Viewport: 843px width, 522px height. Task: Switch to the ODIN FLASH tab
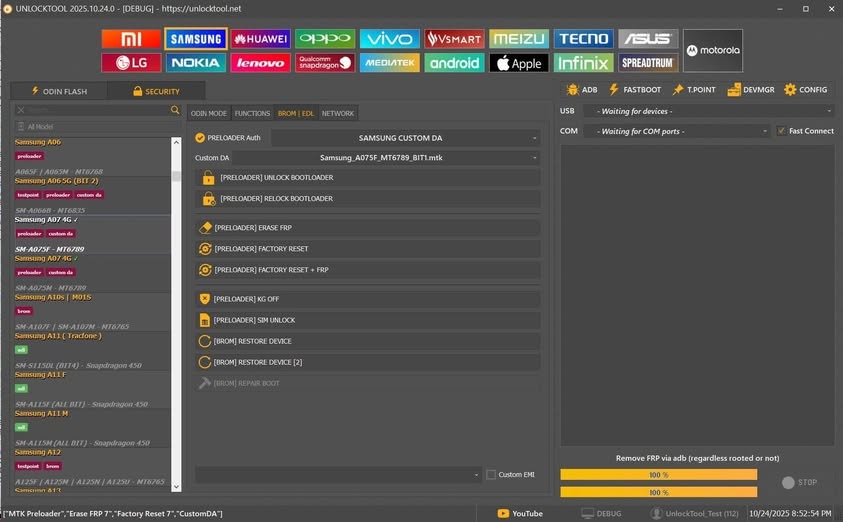[59, 91]
